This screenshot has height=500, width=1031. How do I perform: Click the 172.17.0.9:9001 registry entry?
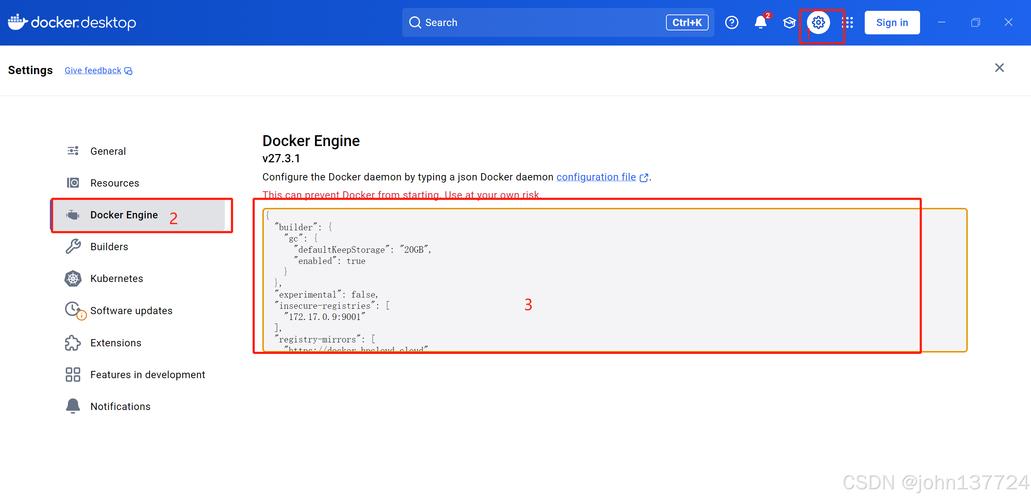325,317
